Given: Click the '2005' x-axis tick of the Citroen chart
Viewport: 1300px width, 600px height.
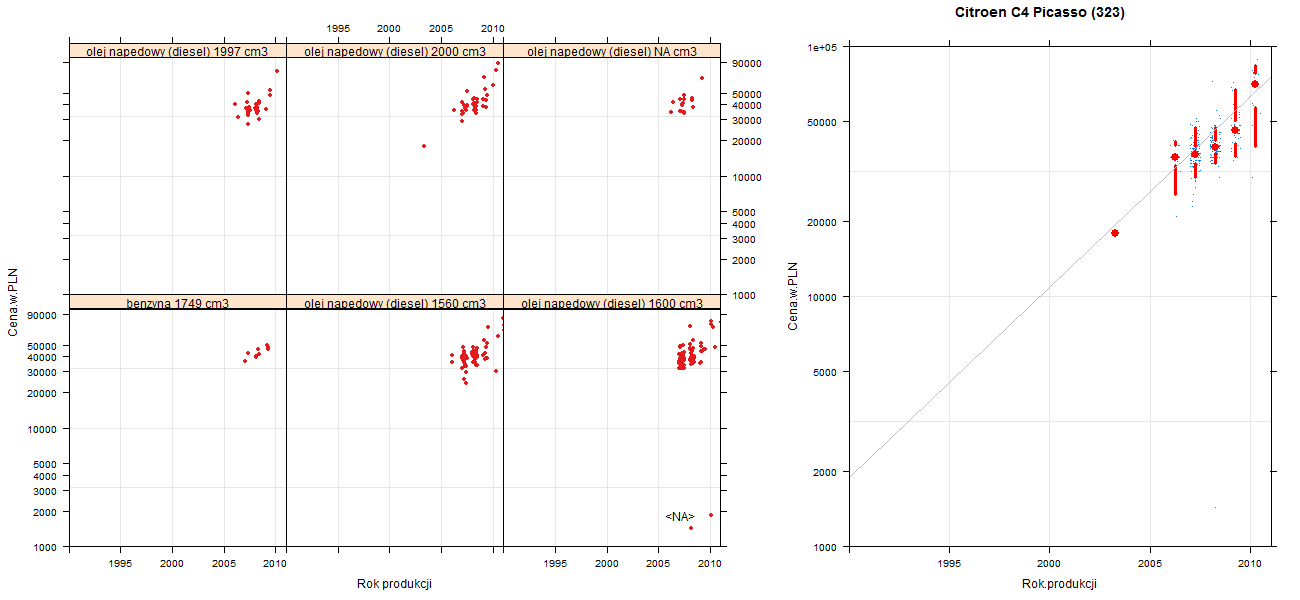Looking at the screenshot, I should [1150, 565].
